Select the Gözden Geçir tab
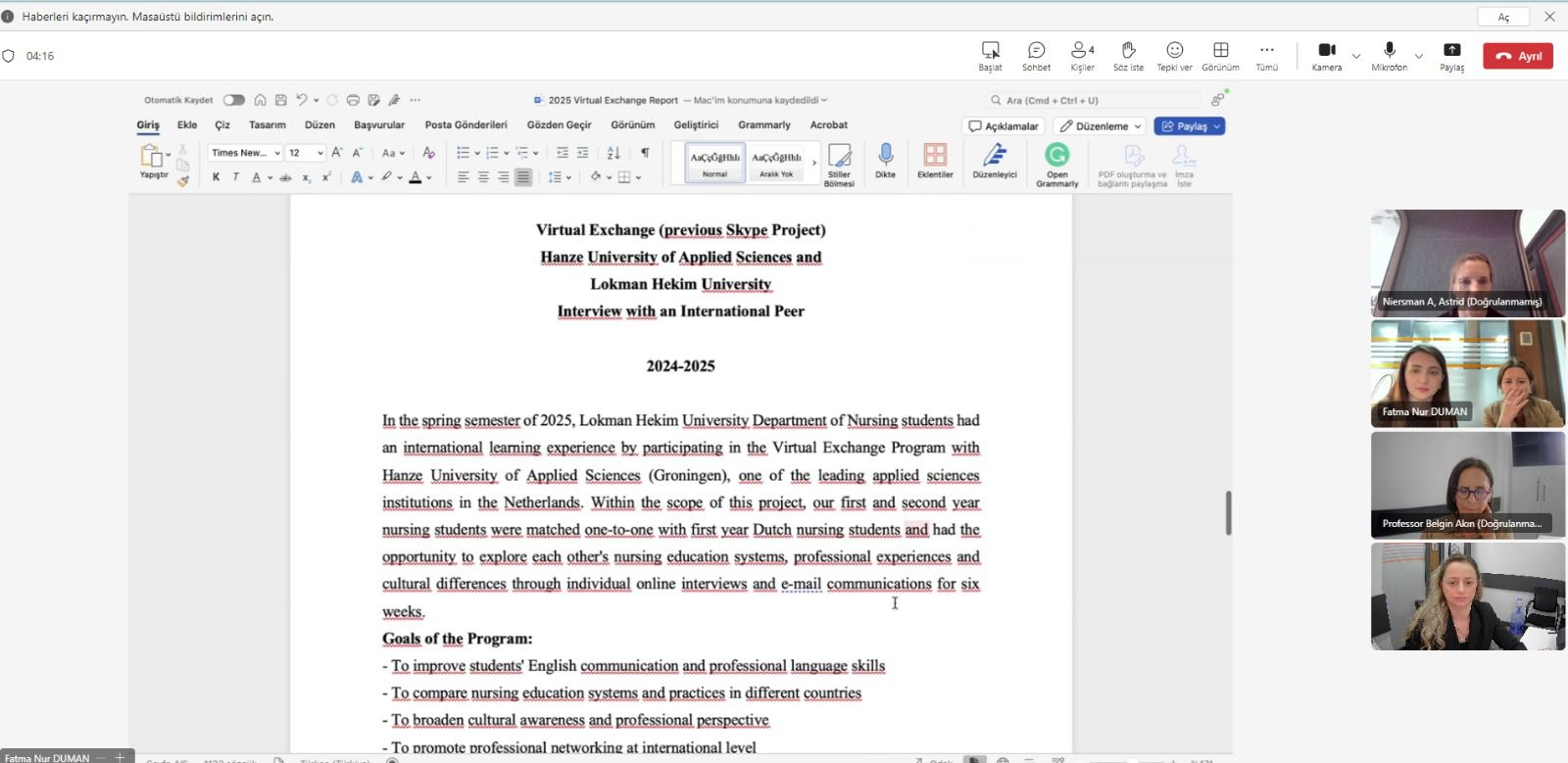The width and height of the screenshot is (1568, 763). 559,125
